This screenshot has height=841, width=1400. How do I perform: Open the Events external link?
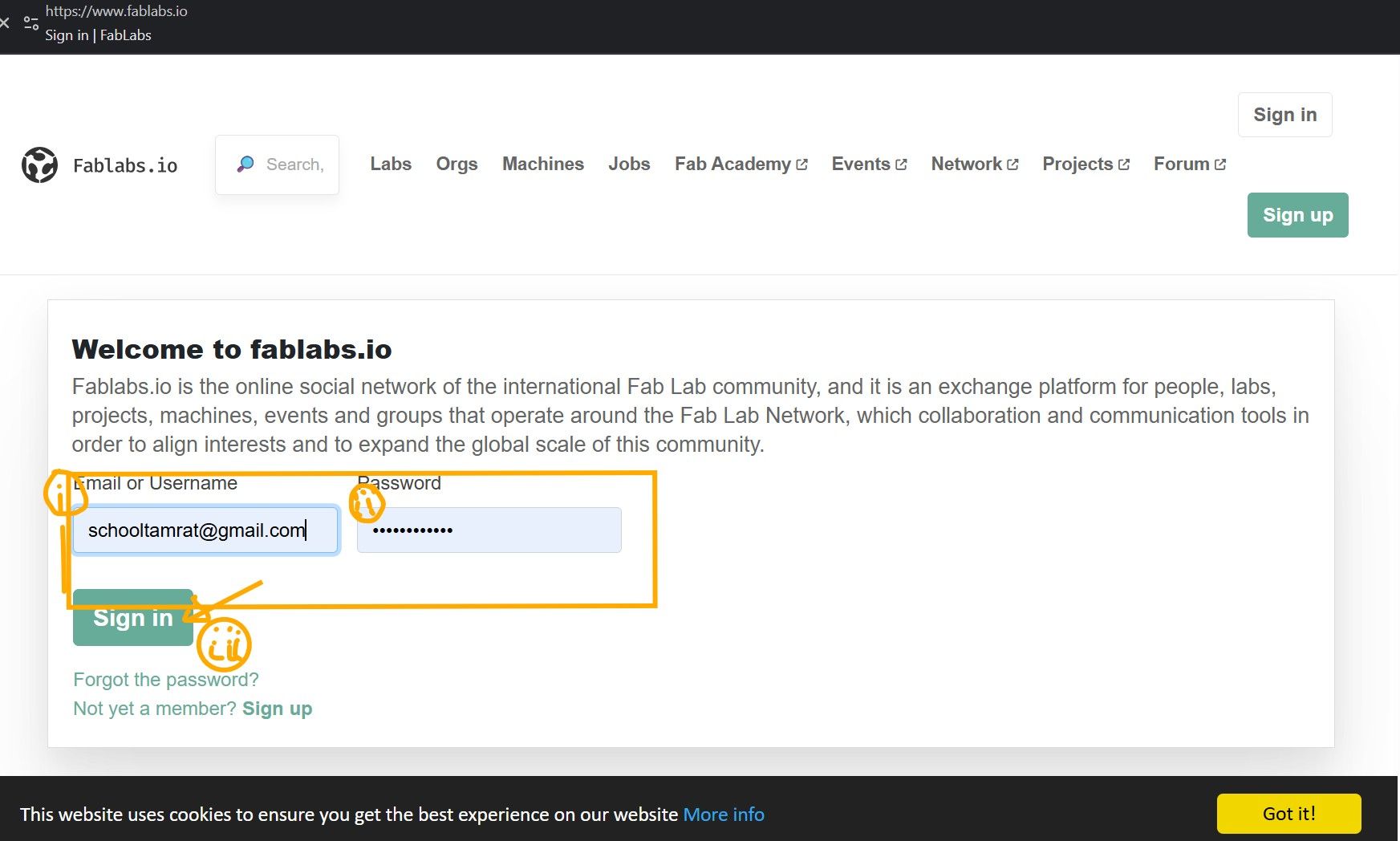pyautogui.click(x=869, y=164)
